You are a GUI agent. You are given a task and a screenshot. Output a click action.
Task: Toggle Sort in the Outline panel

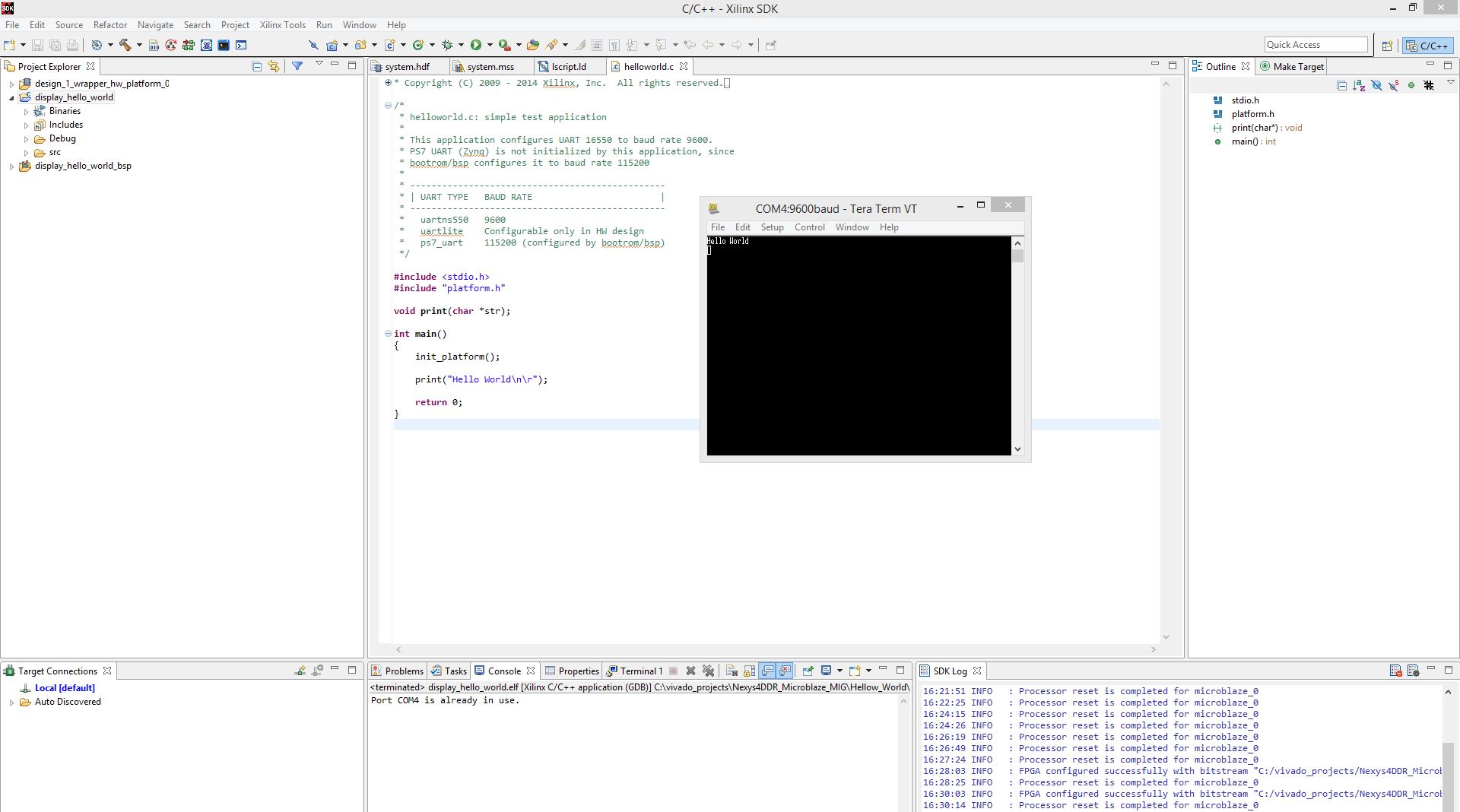(x=1359, y=85)
